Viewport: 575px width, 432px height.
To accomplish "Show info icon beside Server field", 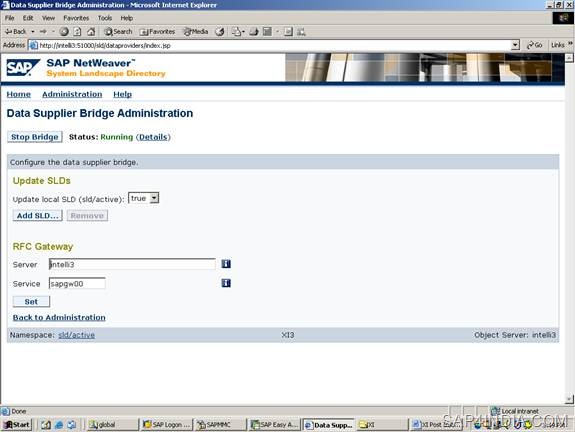I will (226, 264).
